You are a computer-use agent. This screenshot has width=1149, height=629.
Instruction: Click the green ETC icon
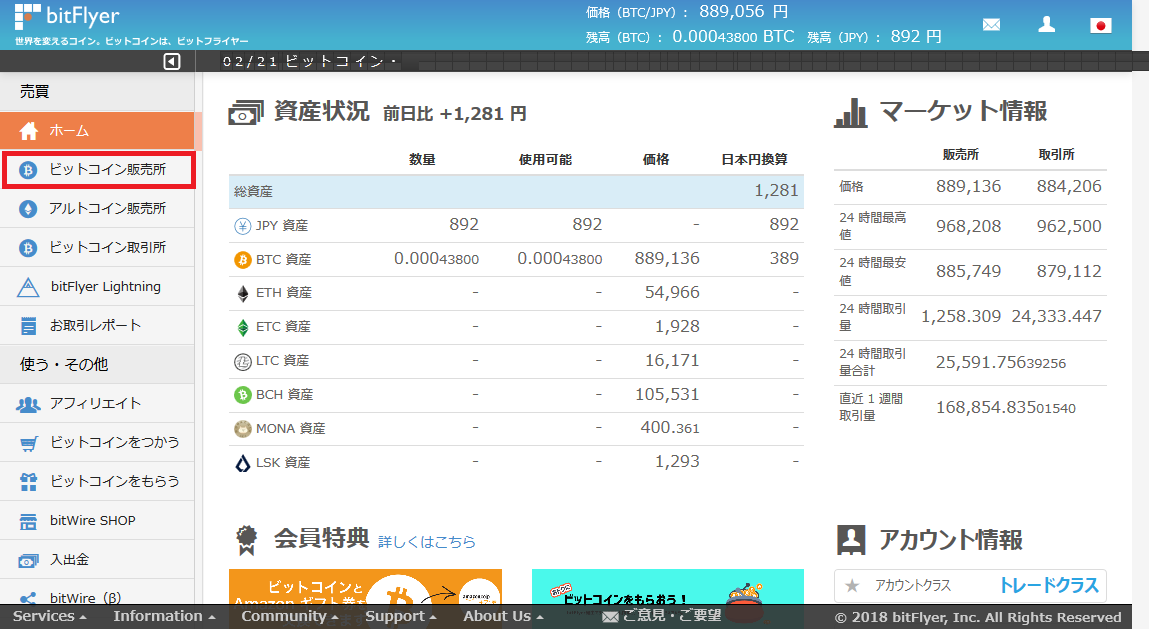tap(243, 327)
